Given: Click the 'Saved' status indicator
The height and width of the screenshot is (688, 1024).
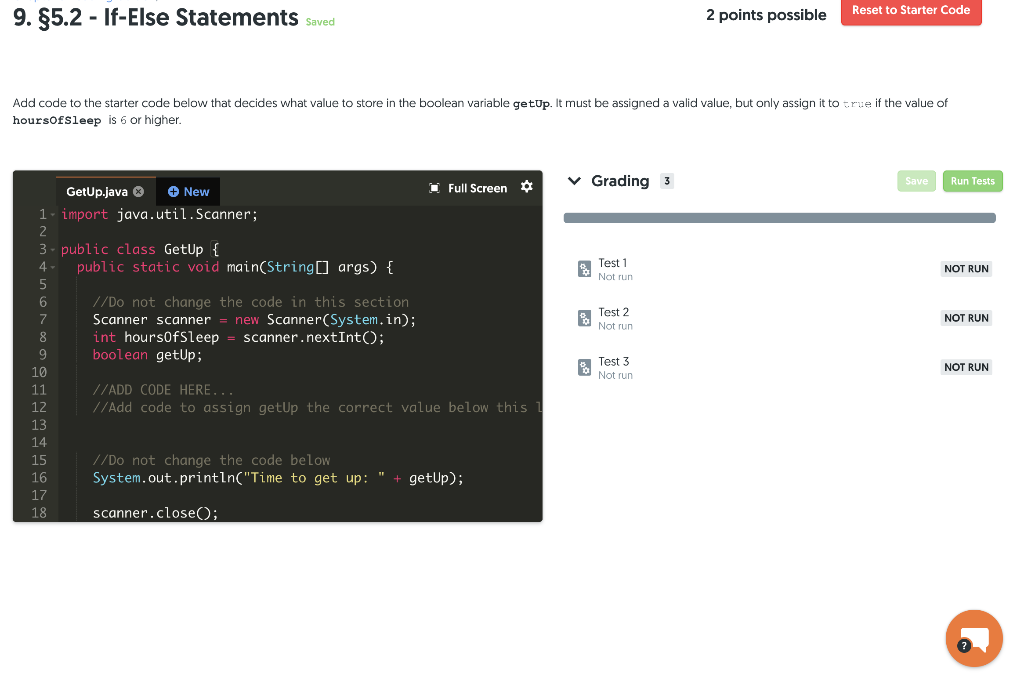Looking at the screenshot, I should point(320,22).
